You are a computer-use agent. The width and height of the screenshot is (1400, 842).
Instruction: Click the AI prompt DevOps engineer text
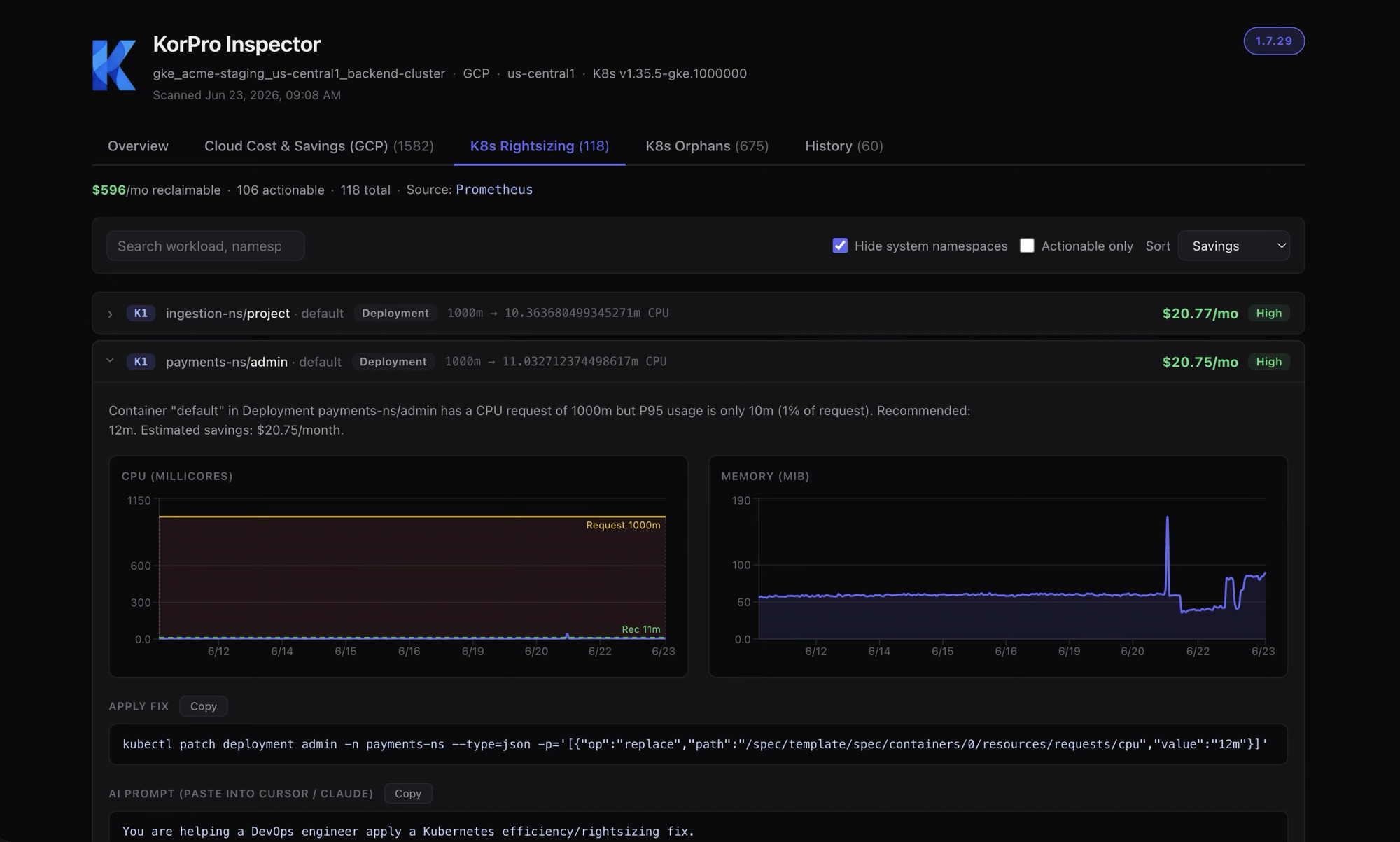[x=408, y=832]
